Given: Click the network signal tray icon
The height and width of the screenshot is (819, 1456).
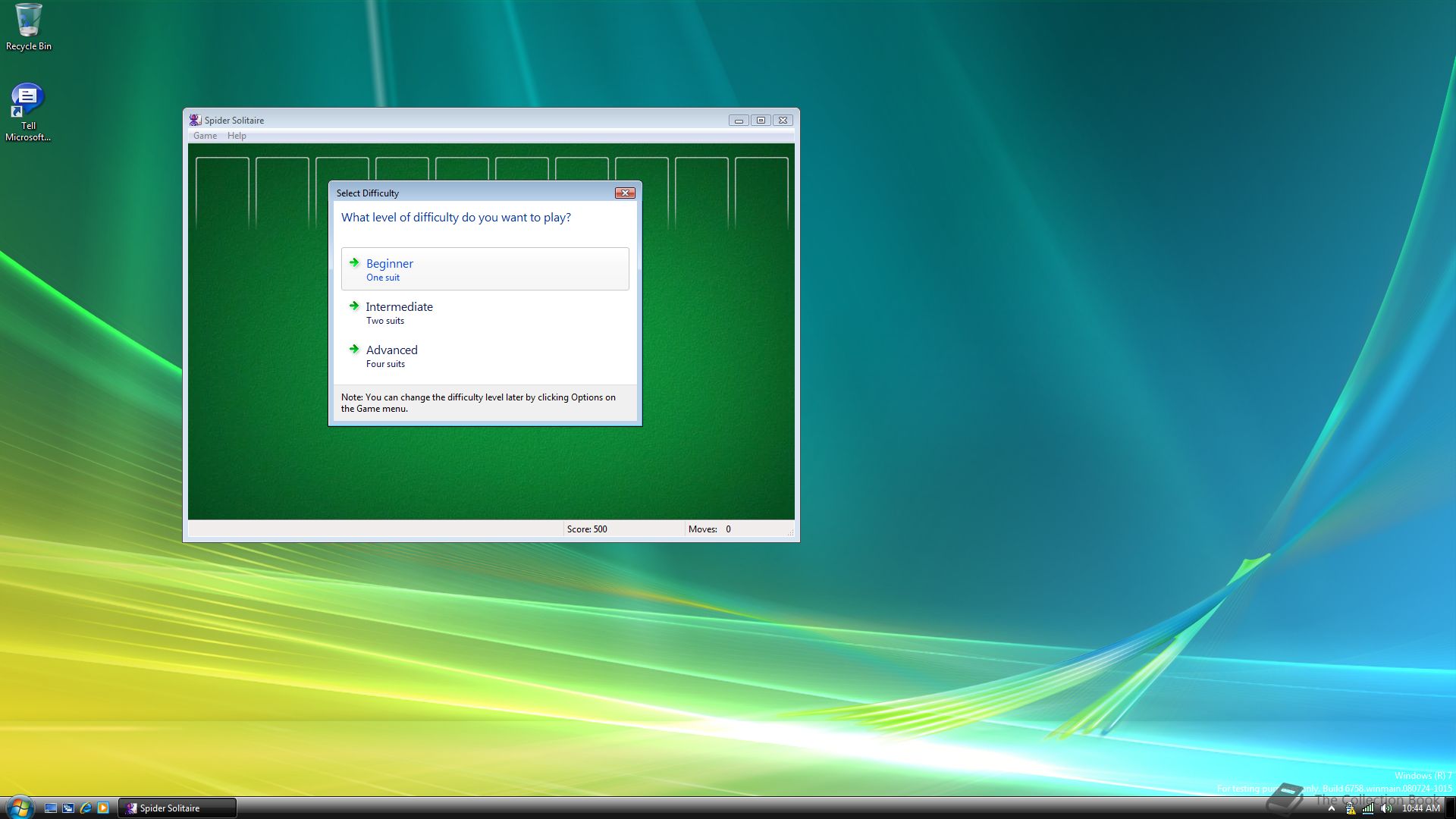Looking at the screenshot, I should [1368, 808].
